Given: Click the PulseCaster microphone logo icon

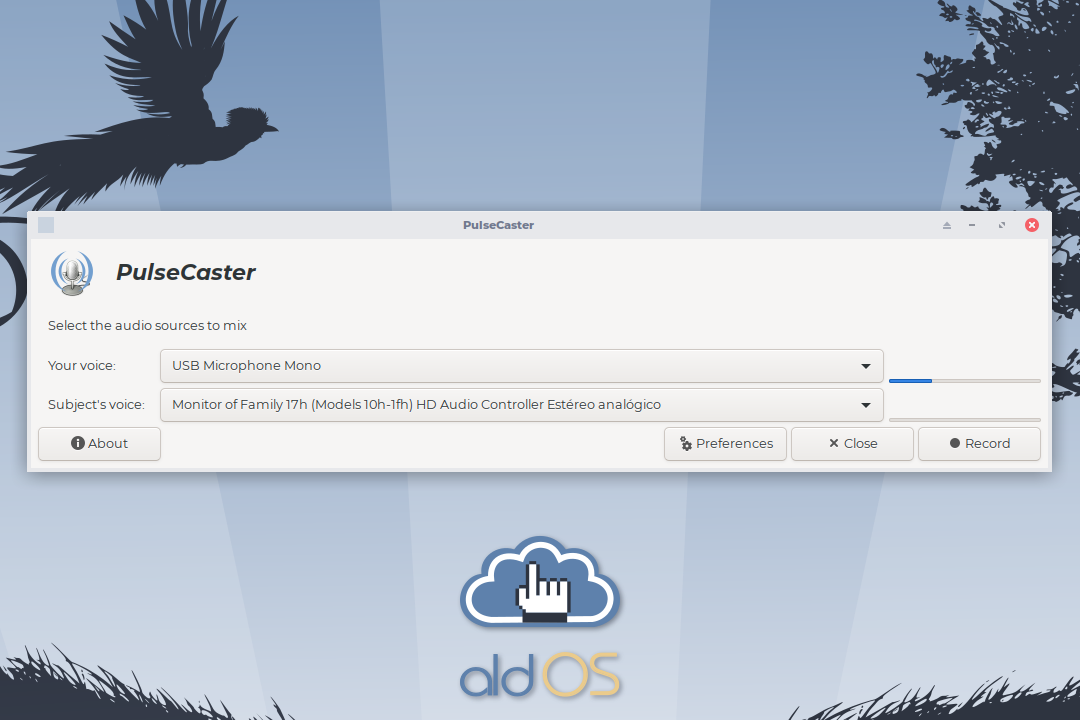Looking at the screenshot, I should tap(71, 273).
